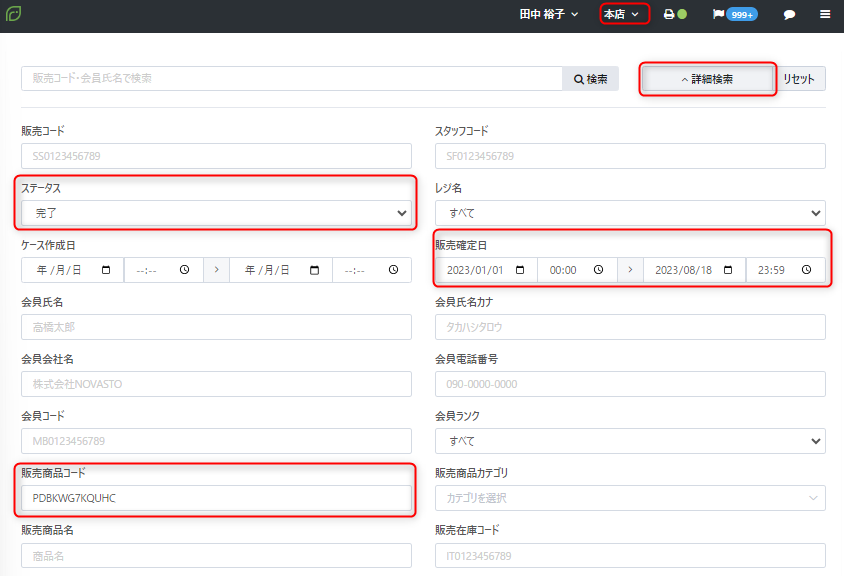Click the 販売商品カテゴリ field label

click(x=472, y=473)
